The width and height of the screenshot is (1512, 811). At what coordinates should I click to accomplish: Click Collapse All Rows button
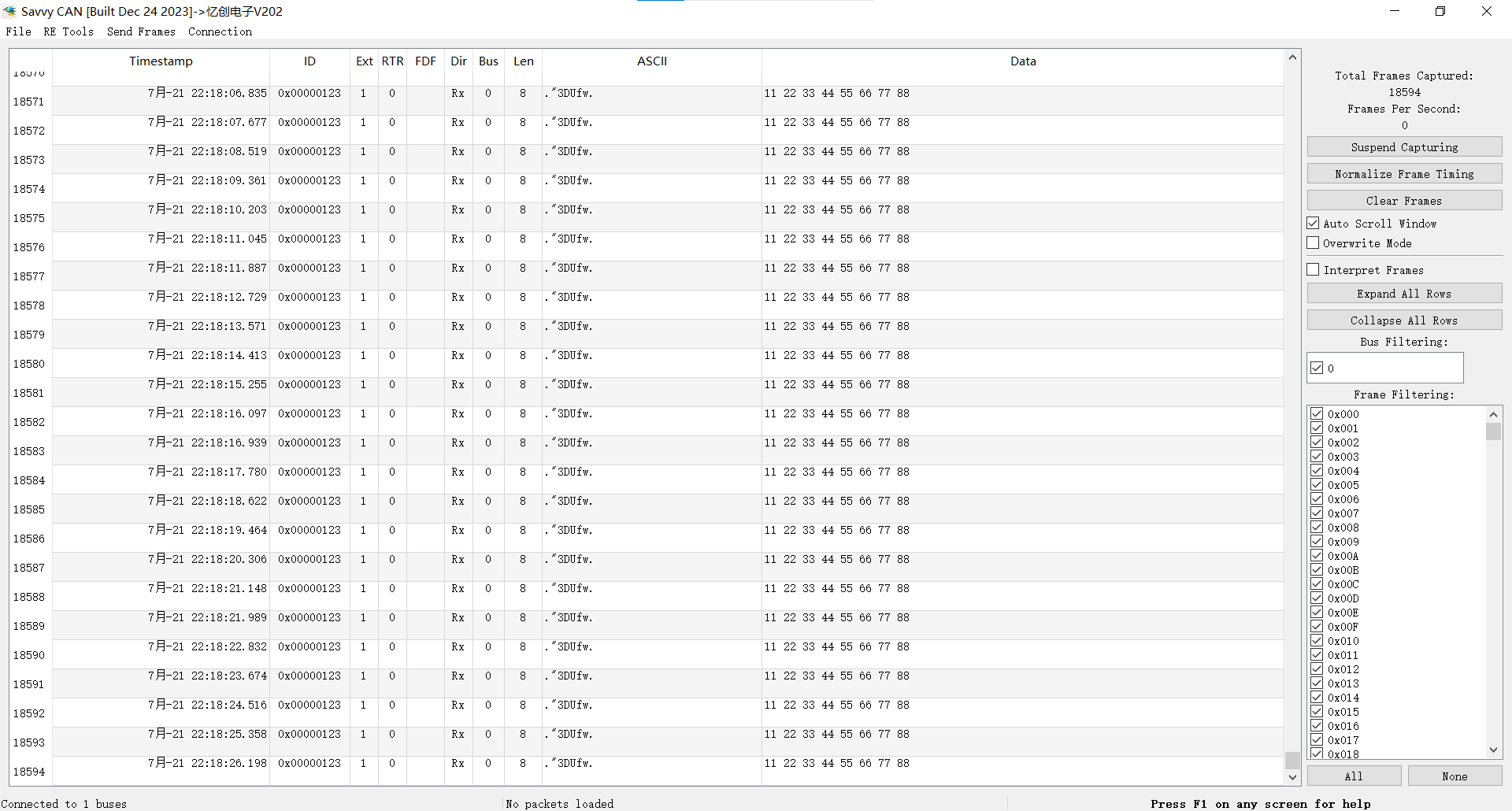point(1404,320)
